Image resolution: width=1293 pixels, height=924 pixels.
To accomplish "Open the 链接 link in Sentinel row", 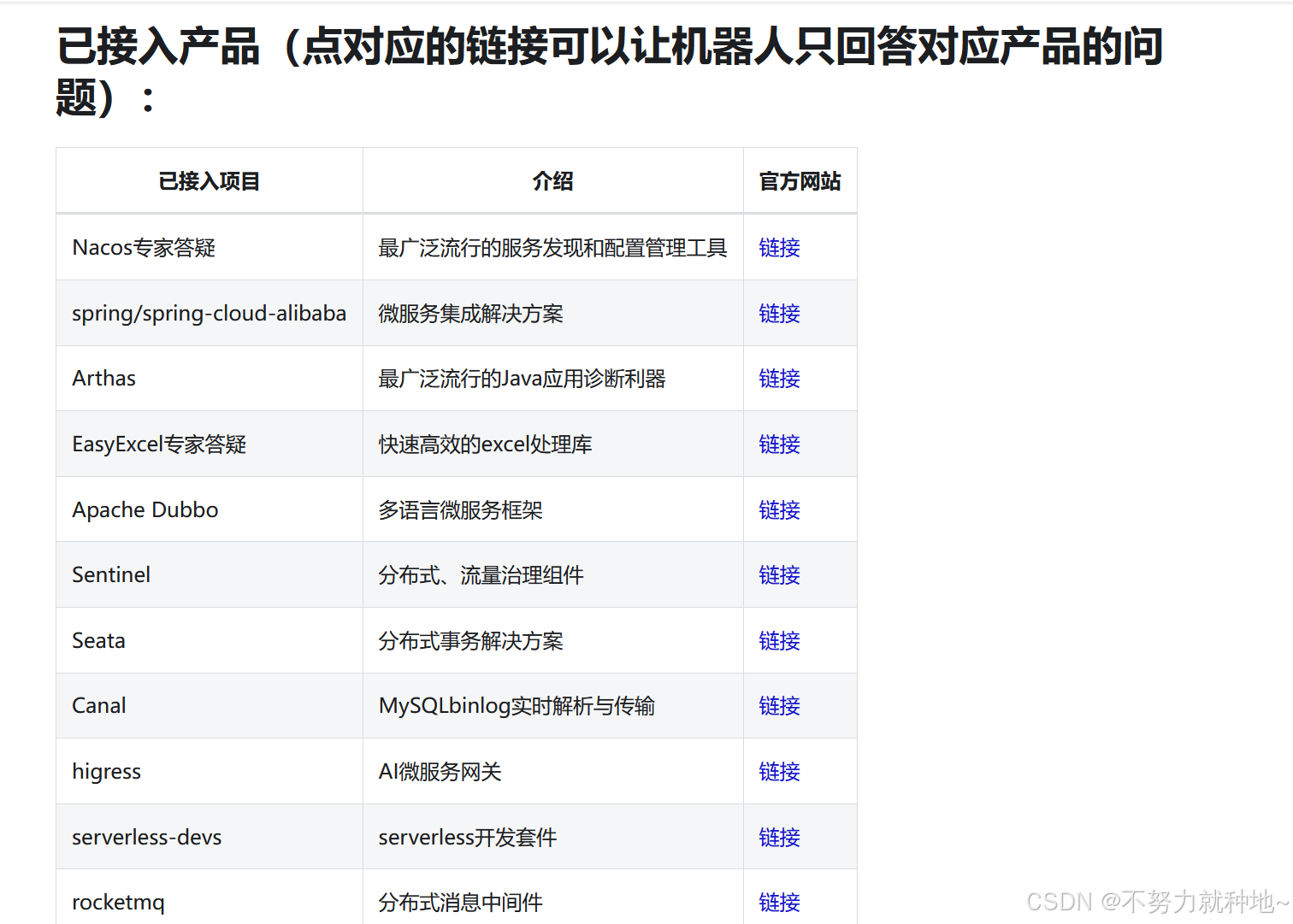I will click(x=779, y=575).
